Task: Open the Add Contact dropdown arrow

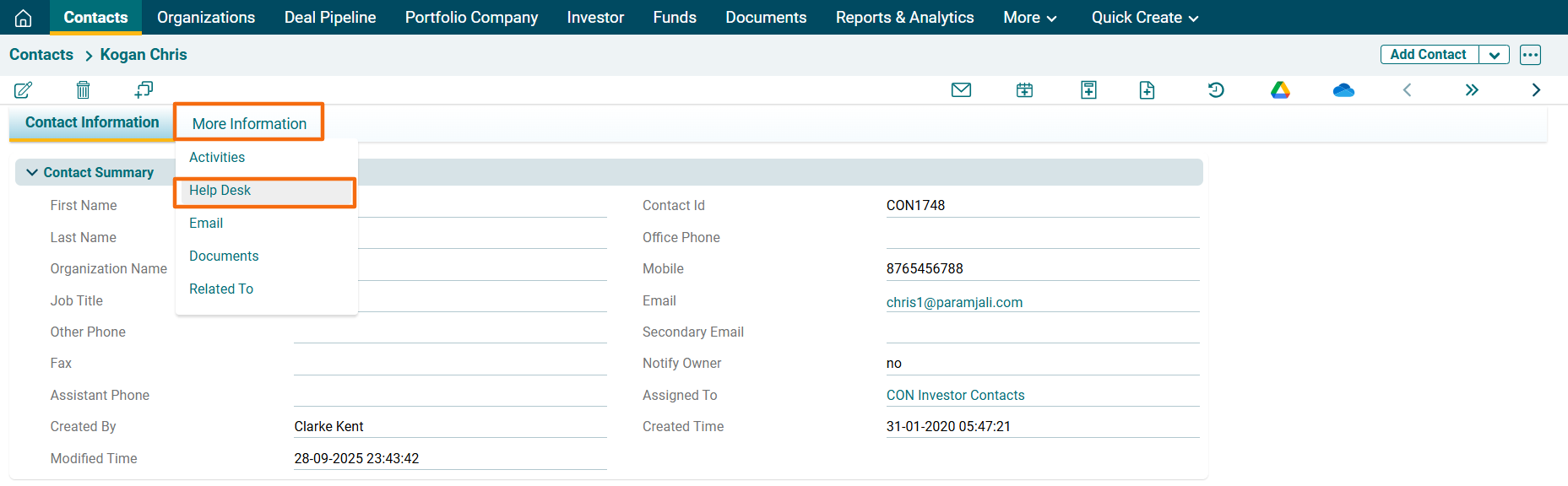Action: 1494,55
